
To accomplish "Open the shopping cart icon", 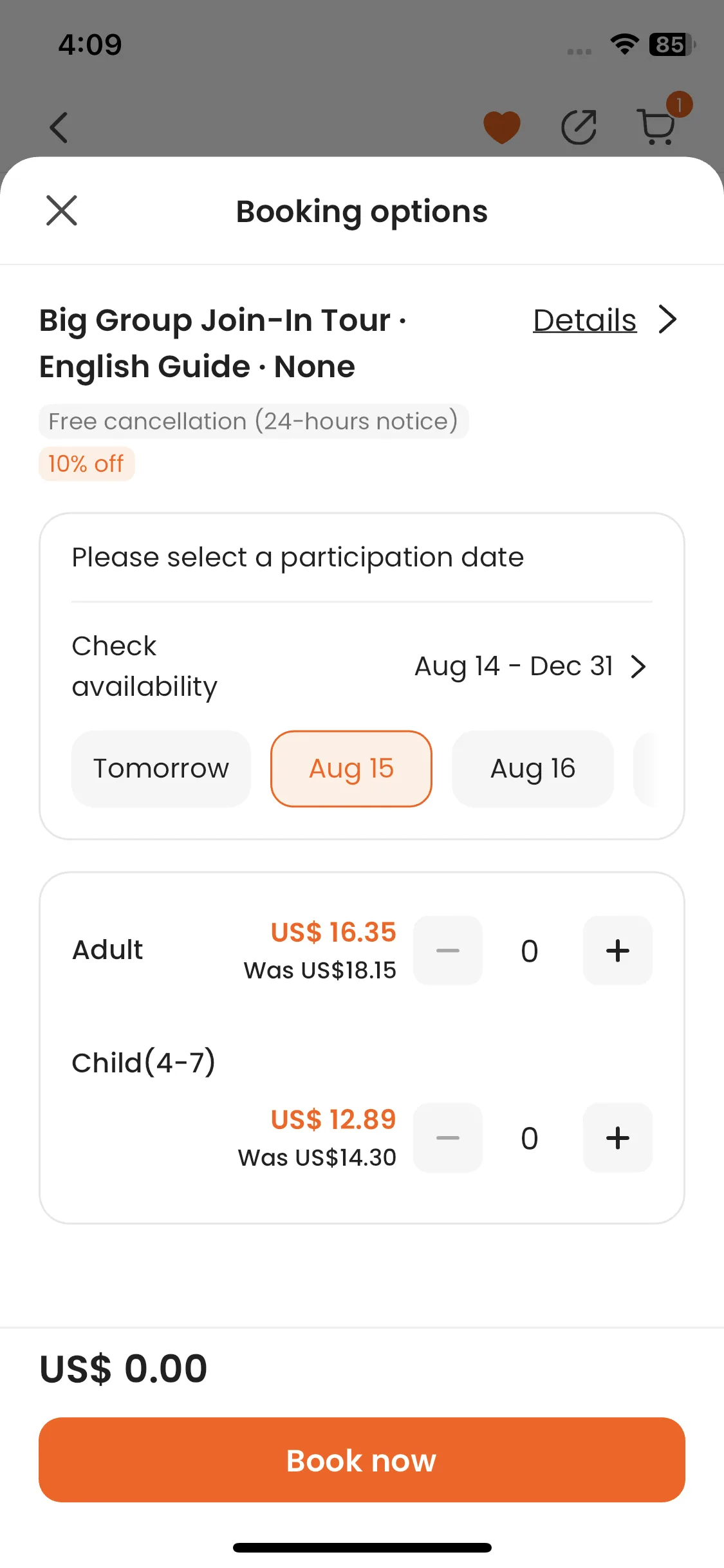I will pyautogui.click(x=656, y=126).
